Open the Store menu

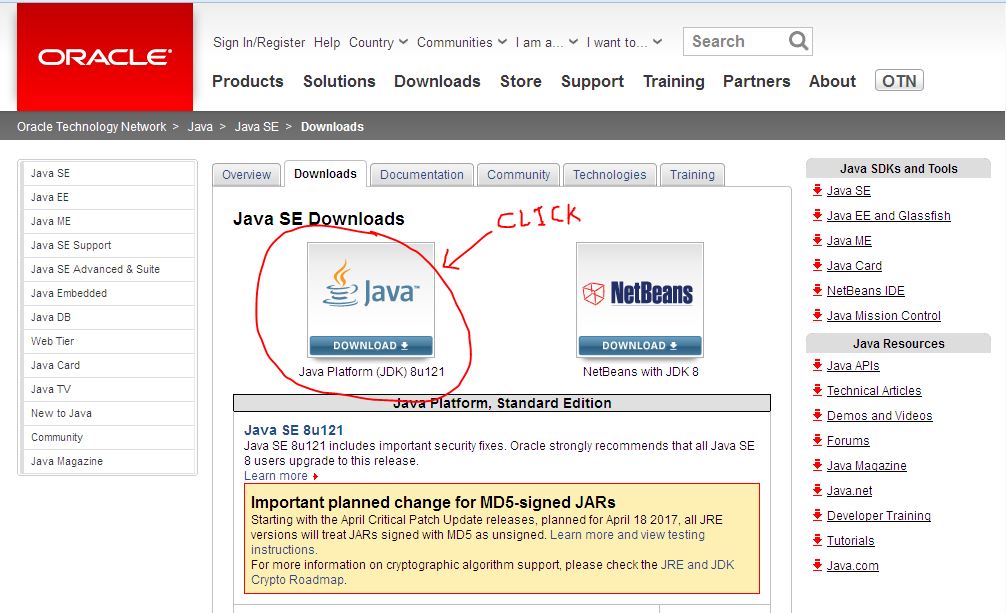click(520, 81)
